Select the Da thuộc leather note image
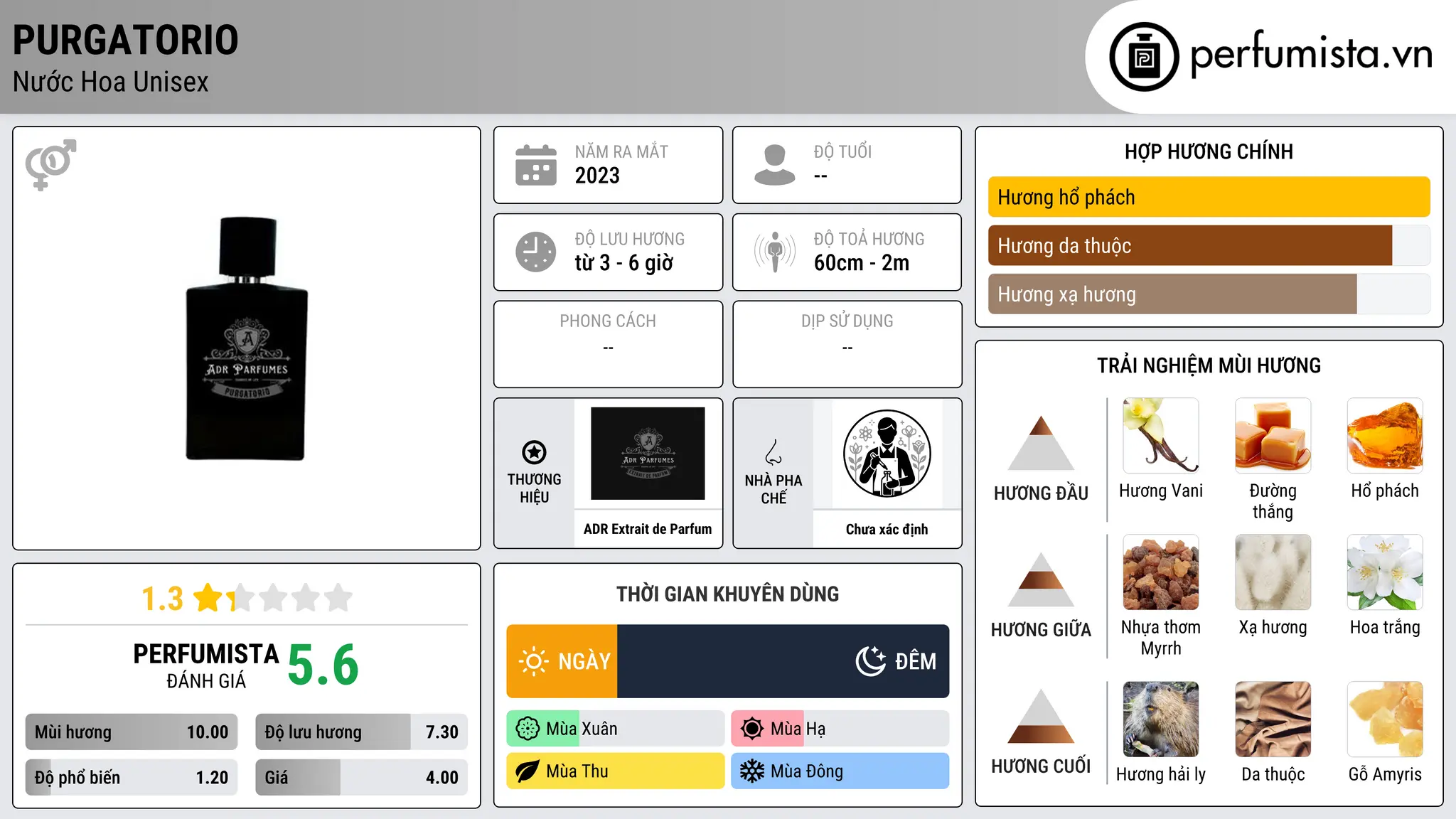 tap(1273, 719)
